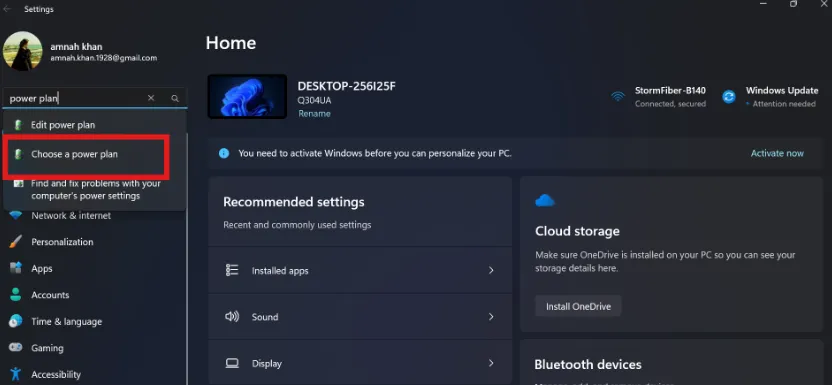
Task: Click the DESKTOP-256I25F computer name
Action: click(x=346, y=86)
